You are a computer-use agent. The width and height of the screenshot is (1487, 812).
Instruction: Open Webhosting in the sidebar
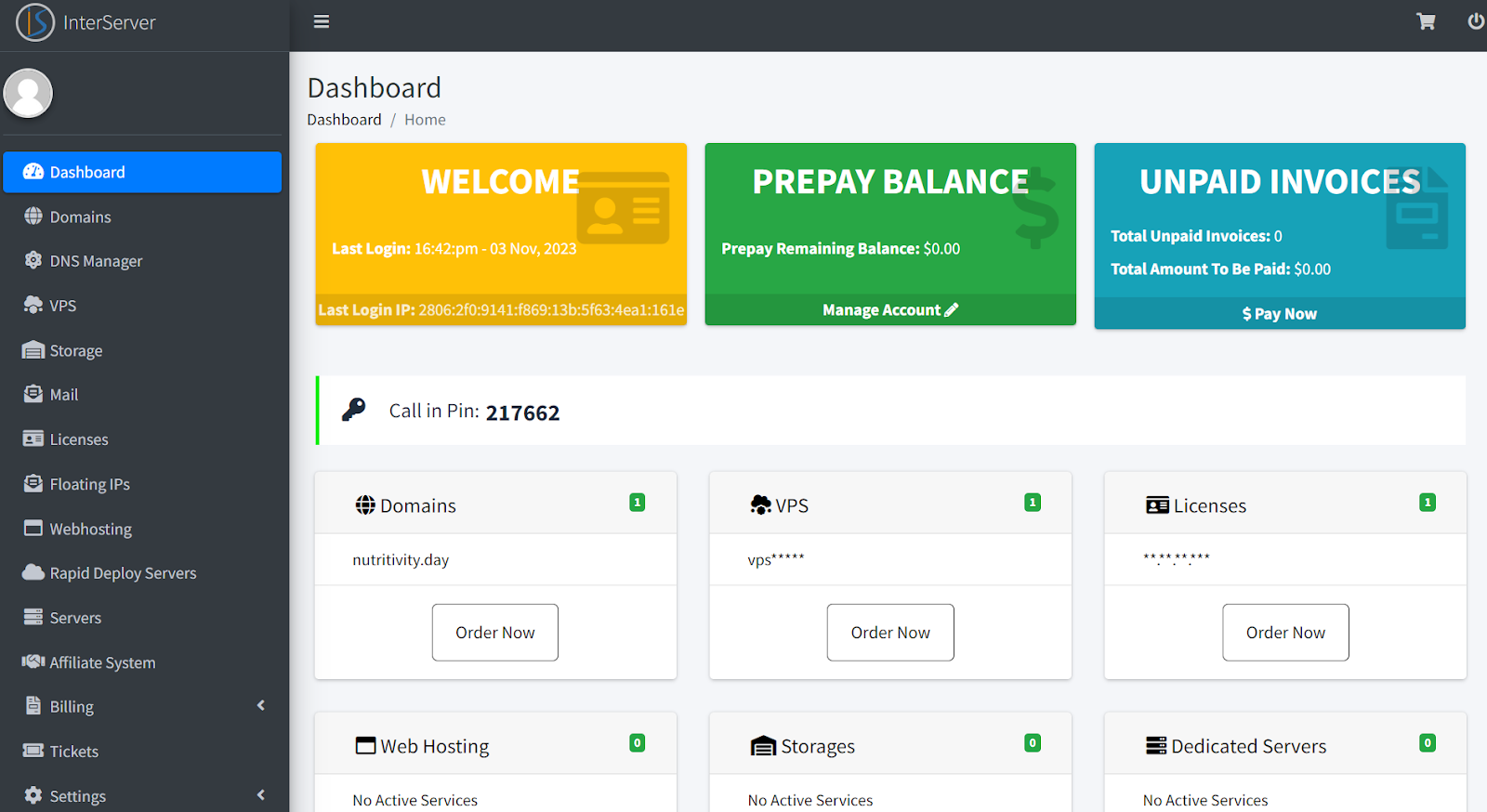(x=142, y=529)
